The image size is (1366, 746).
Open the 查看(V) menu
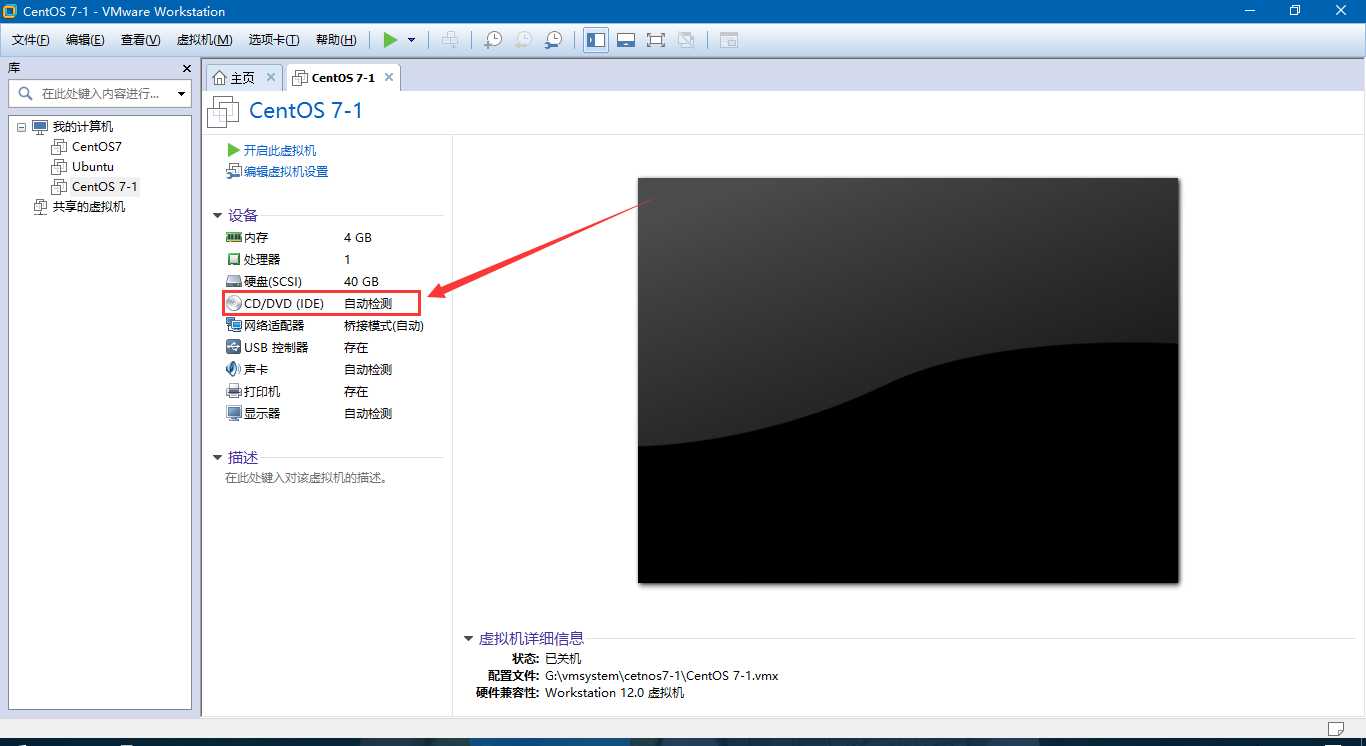click(x=140, y=40)
